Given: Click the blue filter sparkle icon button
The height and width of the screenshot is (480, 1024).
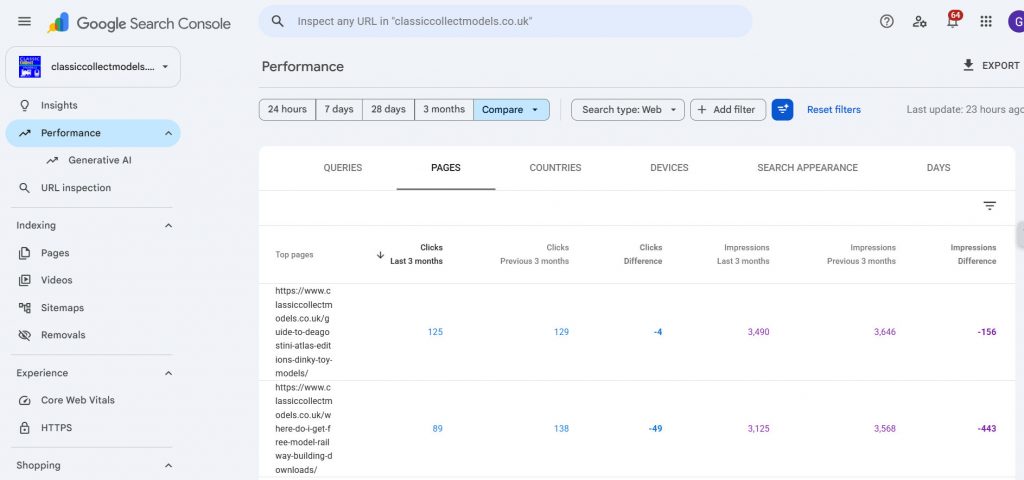Looking at the screenshot, I should click(x=782, y=110).
